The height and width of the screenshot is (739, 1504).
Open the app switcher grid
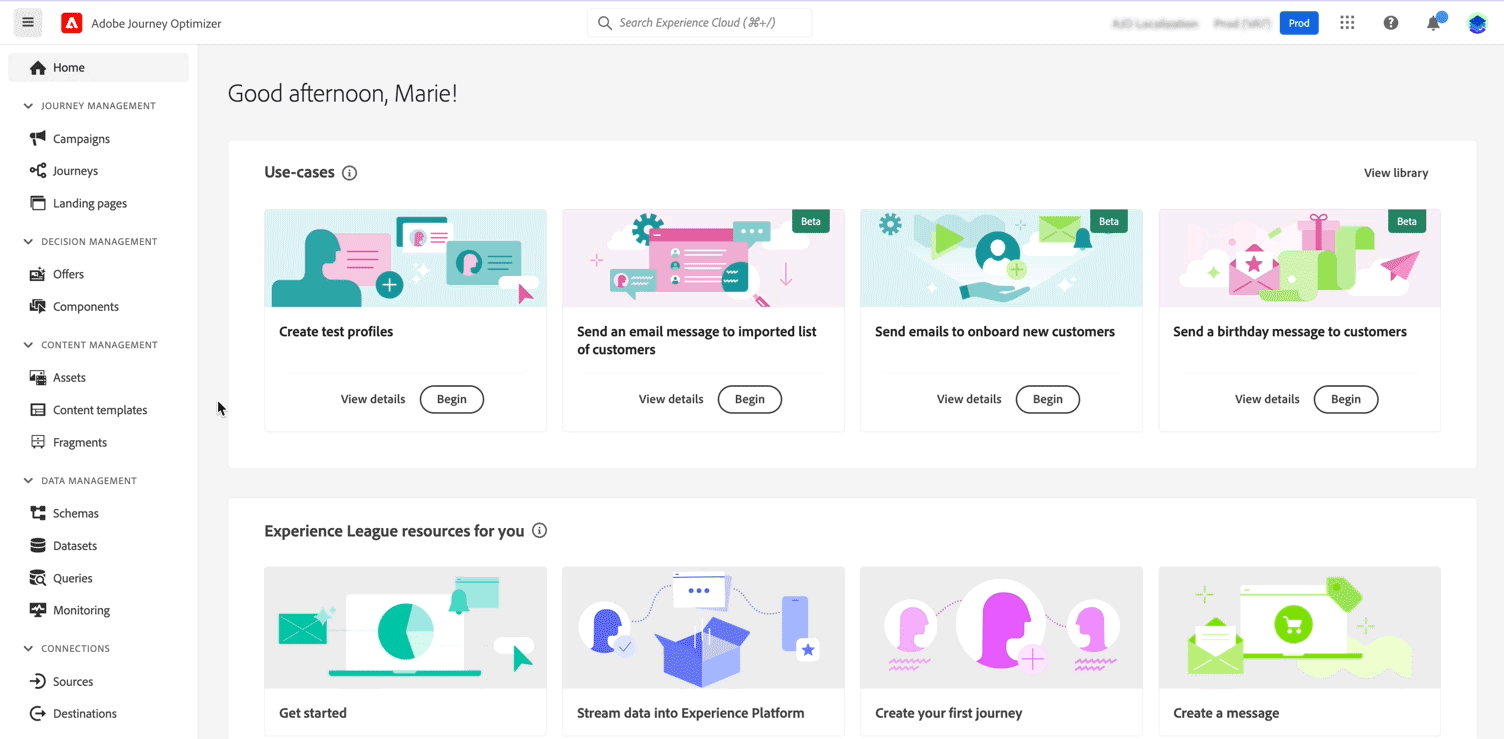coord(1347,23)
